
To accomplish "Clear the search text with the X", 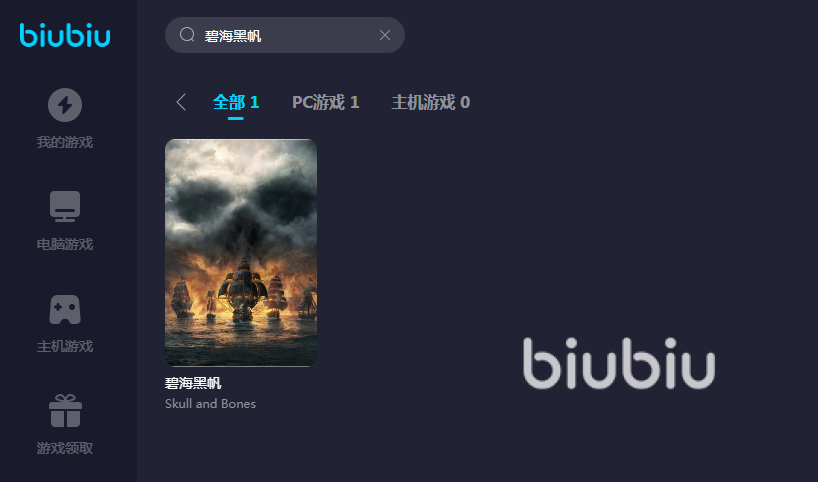I will [385, 35].
